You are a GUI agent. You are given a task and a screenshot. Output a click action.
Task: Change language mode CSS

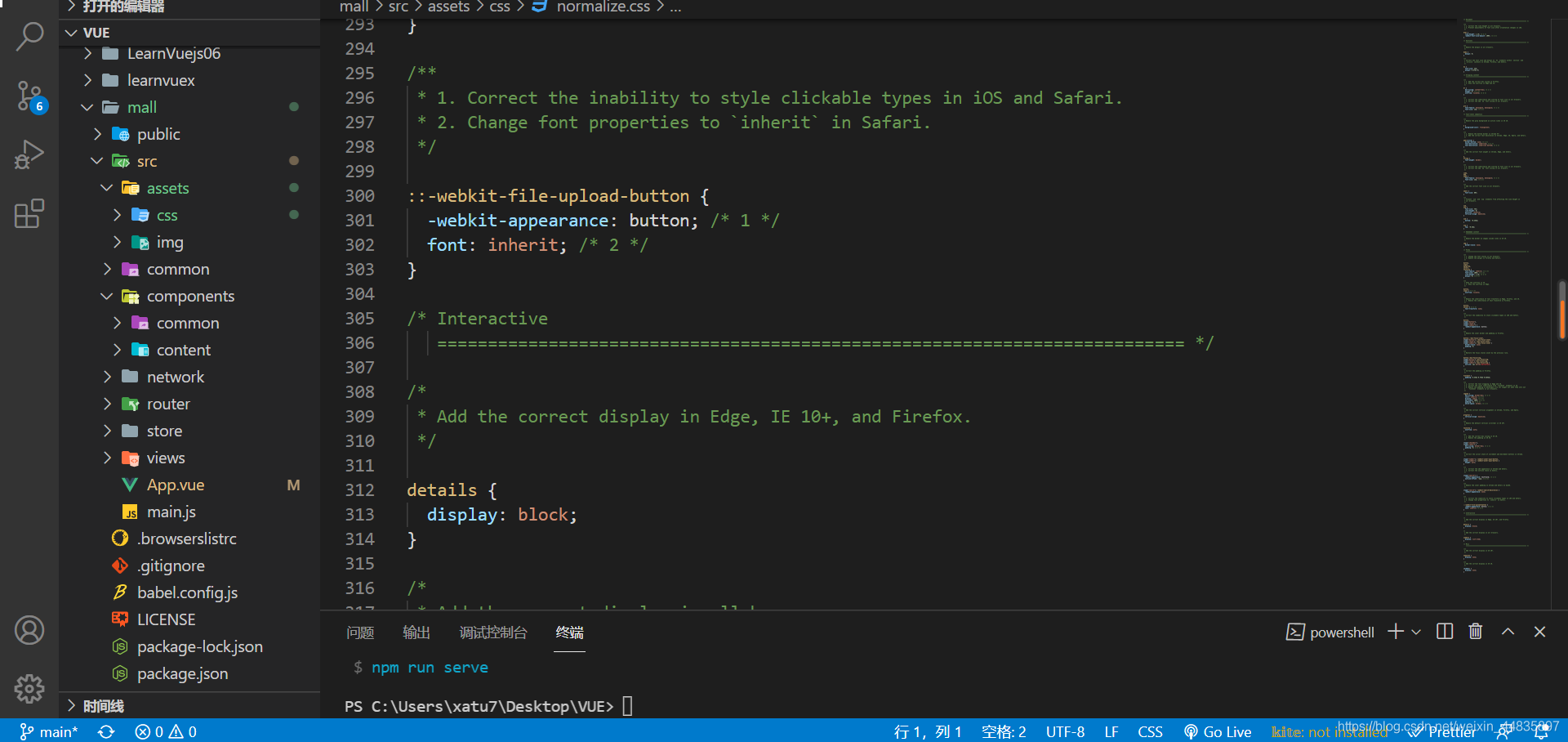tap(1150, 731)
